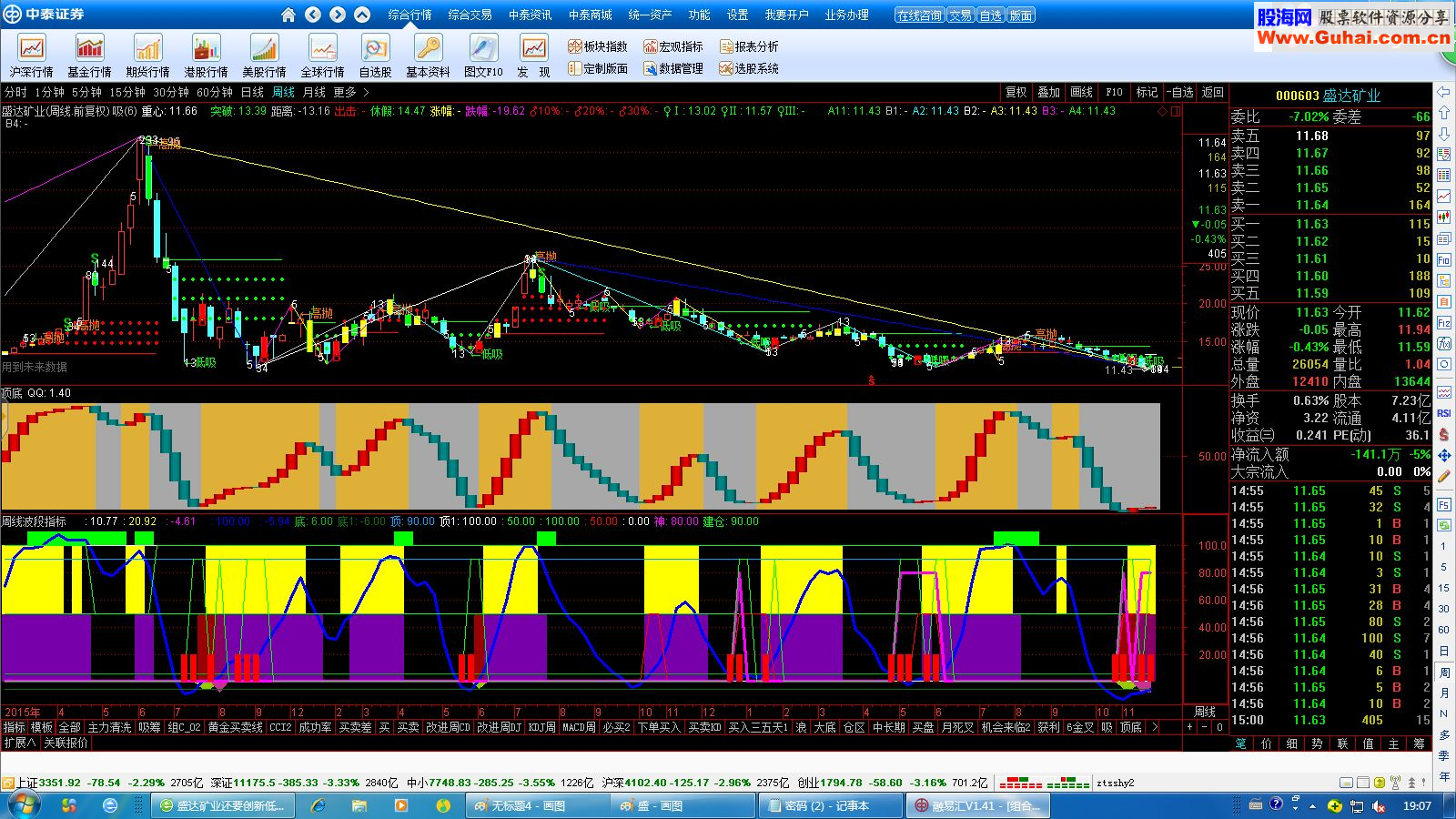Click the 返回 return button
The width and height of the screenshot is (1456, 819).
point(1212,92)
